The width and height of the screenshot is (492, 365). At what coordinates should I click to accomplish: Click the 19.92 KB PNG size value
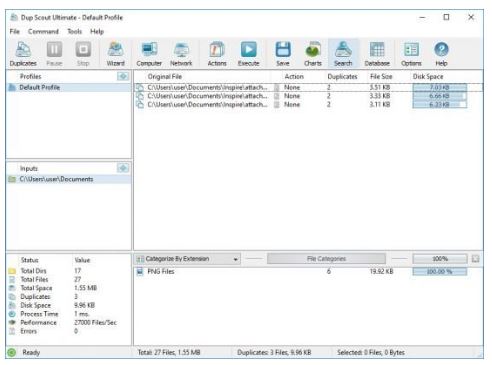pos(381,272)
